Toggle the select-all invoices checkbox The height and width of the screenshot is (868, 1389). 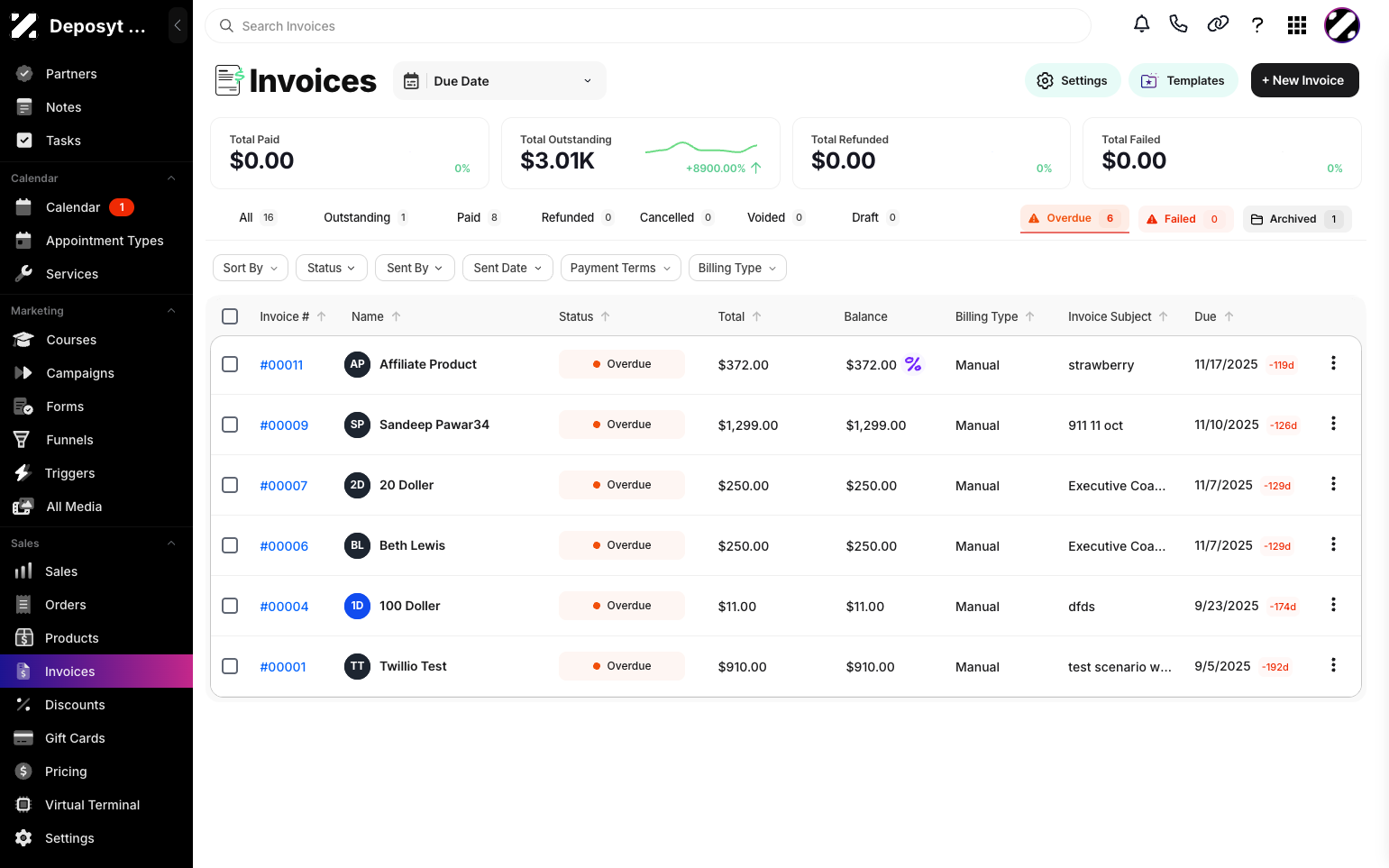230,316
